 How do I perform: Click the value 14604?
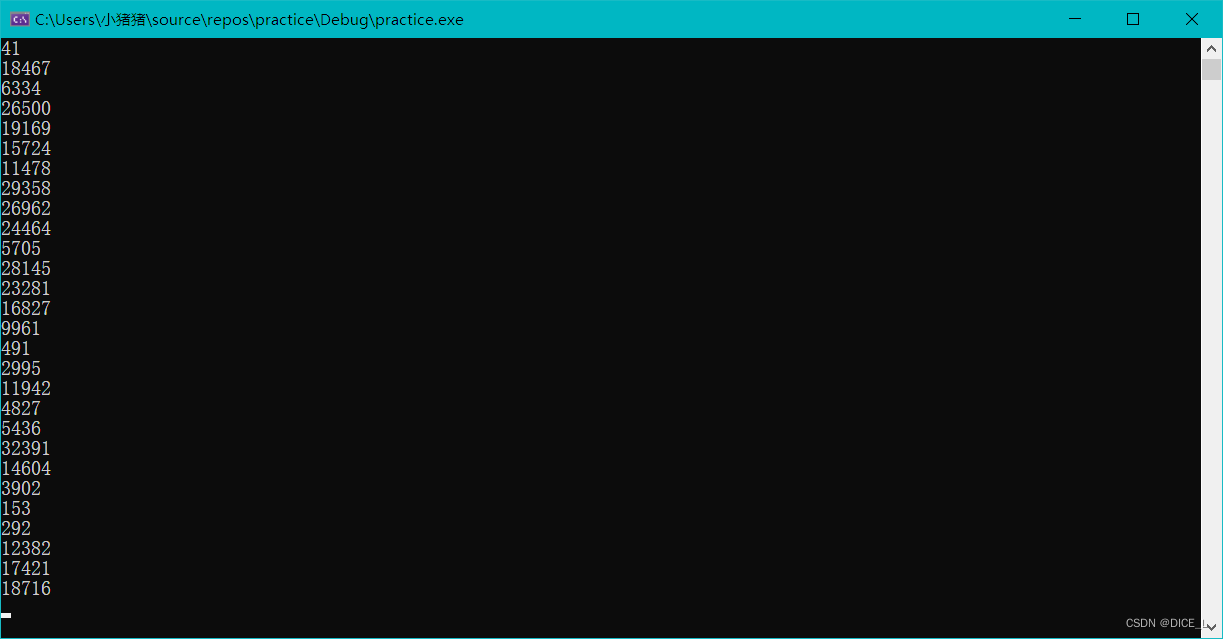(x=26, y=469)
